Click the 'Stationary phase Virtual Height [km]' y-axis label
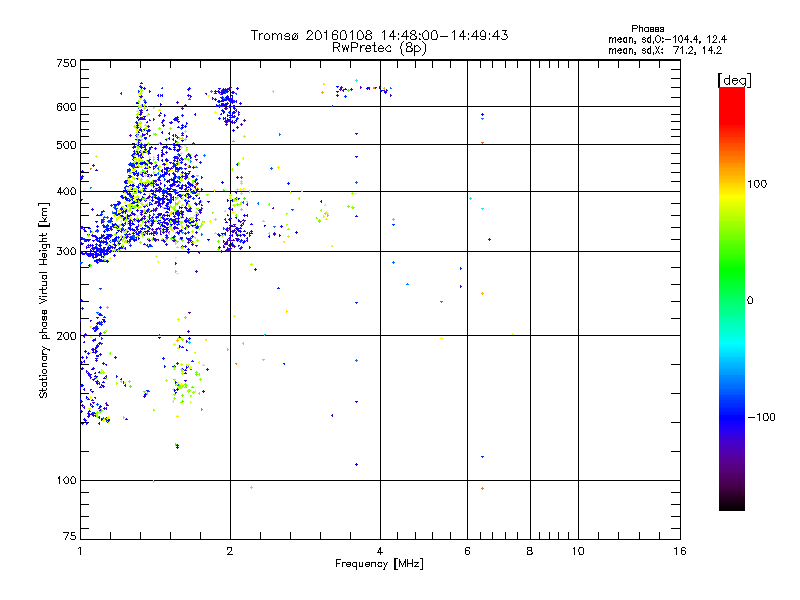This screenshot has width=800, height=600. pyautogui.click(x=44, y=301)
